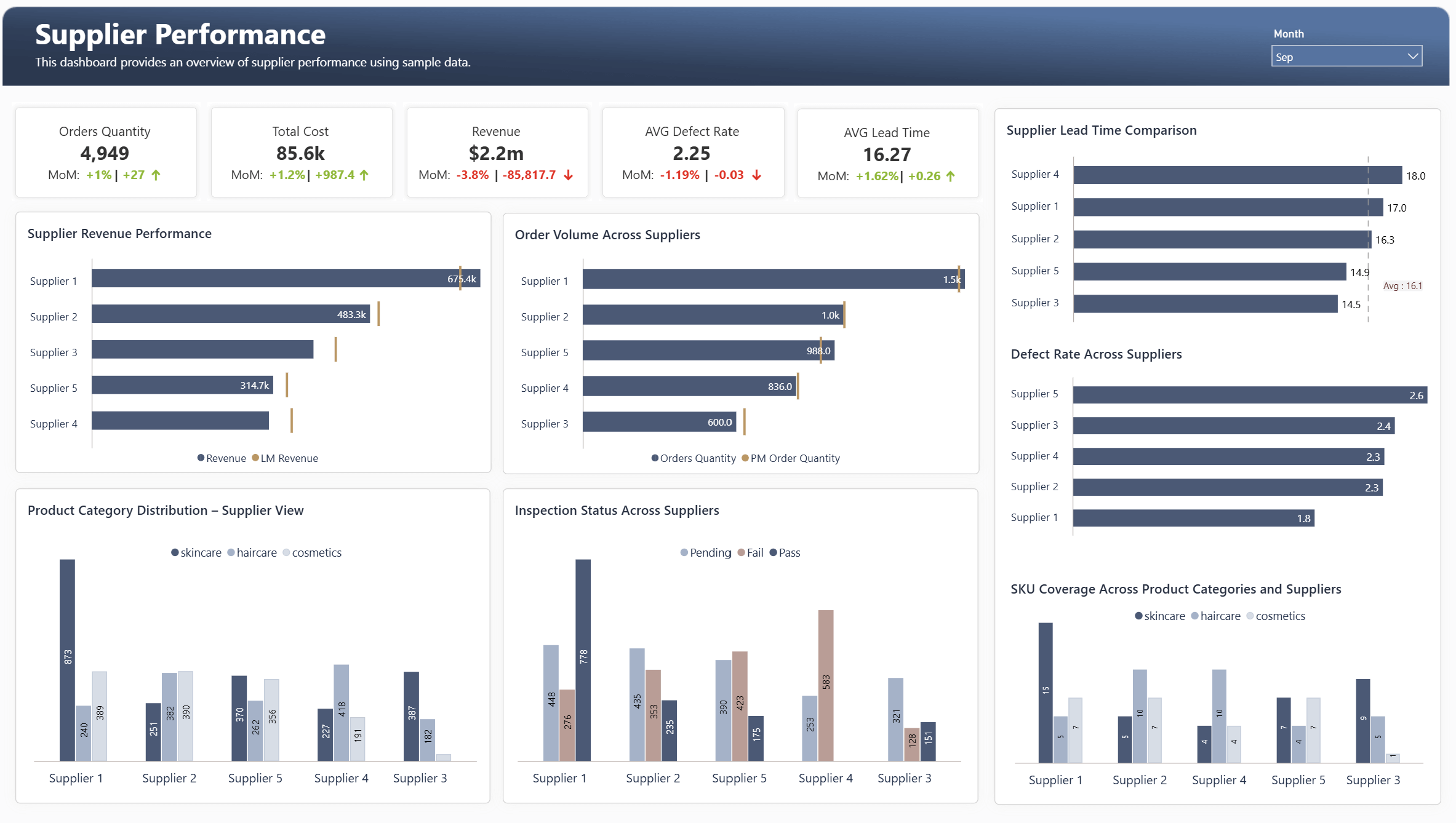Click the Supplier Lead Time Comparison title
Viewport: 1456px width, 823px height.
point(1101,130)
